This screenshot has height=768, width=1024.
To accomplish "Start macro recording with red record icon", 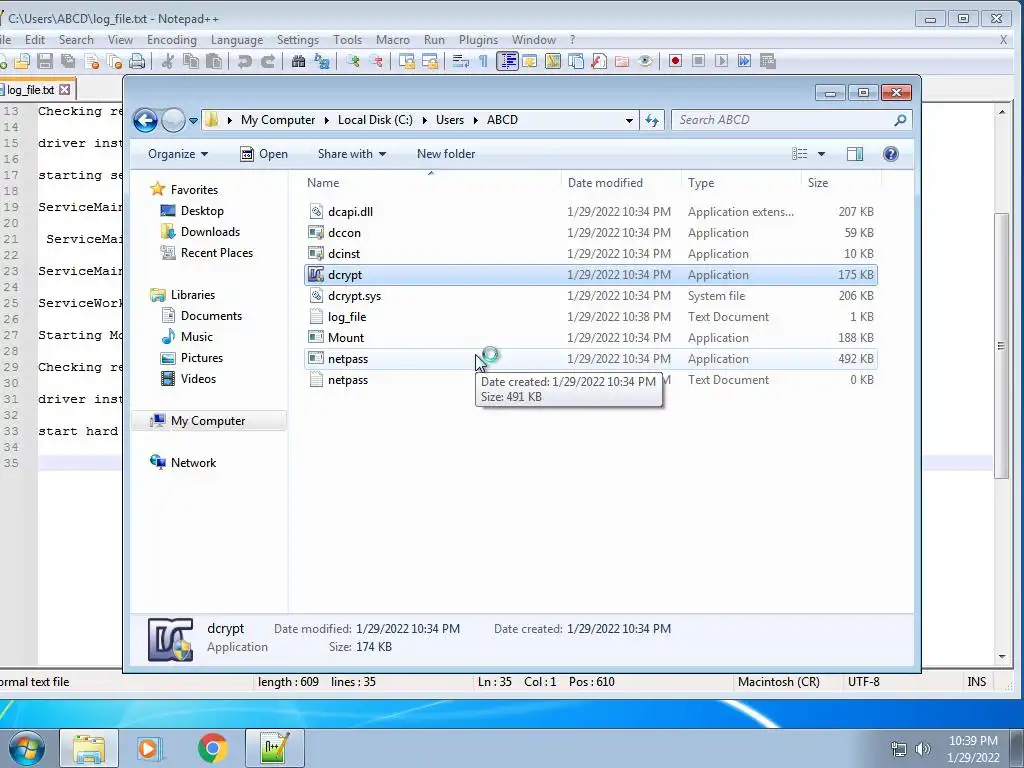I will pyautogui.click(x=675, y=61).
